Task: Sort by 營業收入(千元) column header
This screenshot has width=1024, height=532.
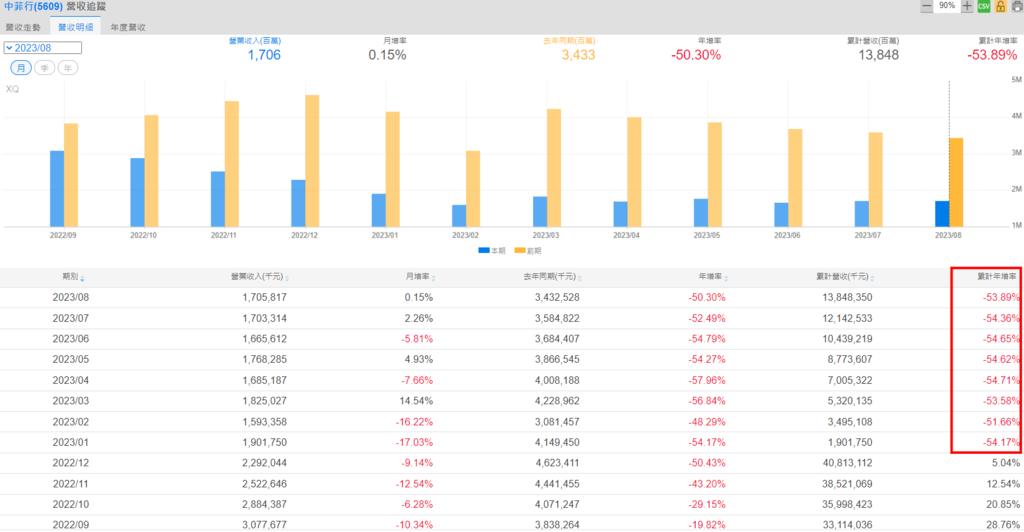Action: [259, 277]
